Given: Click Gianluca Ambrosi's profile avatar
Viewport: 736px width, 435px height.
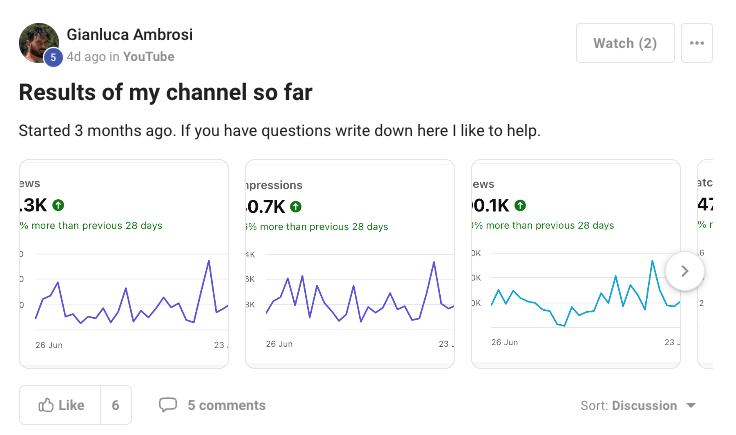Looking at the screenshot, I should tap(38, 42).
